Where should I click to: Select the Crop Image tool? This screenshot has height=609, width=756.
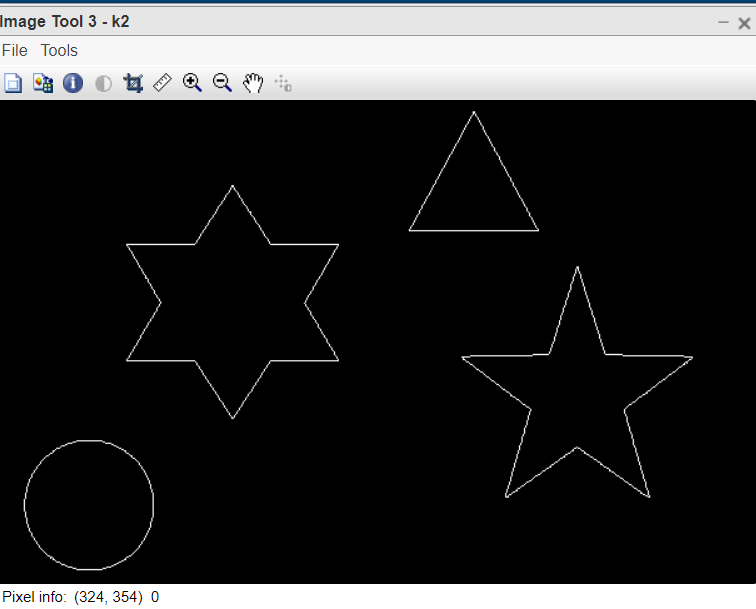tap(133, 83)
